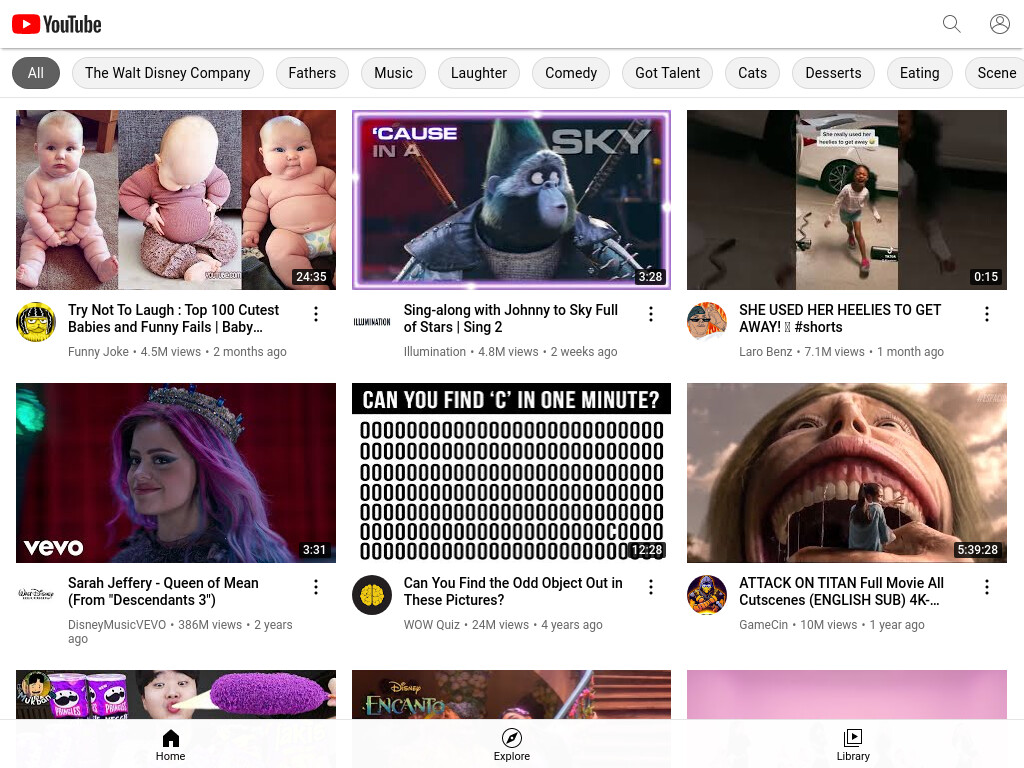The image size is (1024, 768).
Task: Play the cutest babies thumbnail video
Action: [x=176, y=200]
